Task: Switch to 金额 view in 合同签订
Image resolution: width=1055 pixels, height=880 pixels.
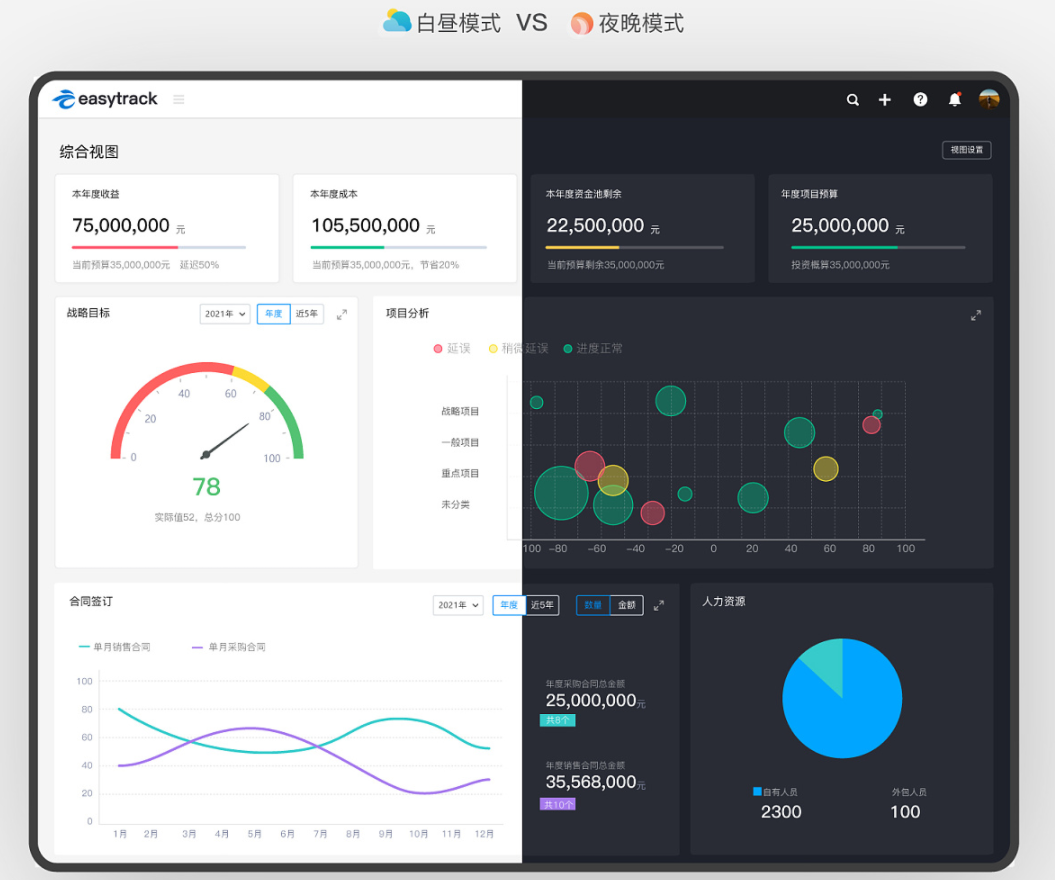Action: (x=626, y=605)
